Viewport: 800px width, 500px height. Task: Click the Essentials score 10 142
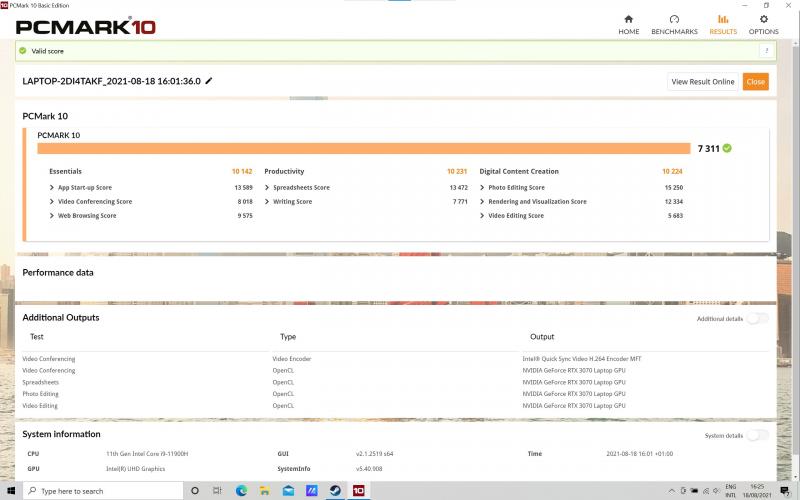[x=242, y=171]
